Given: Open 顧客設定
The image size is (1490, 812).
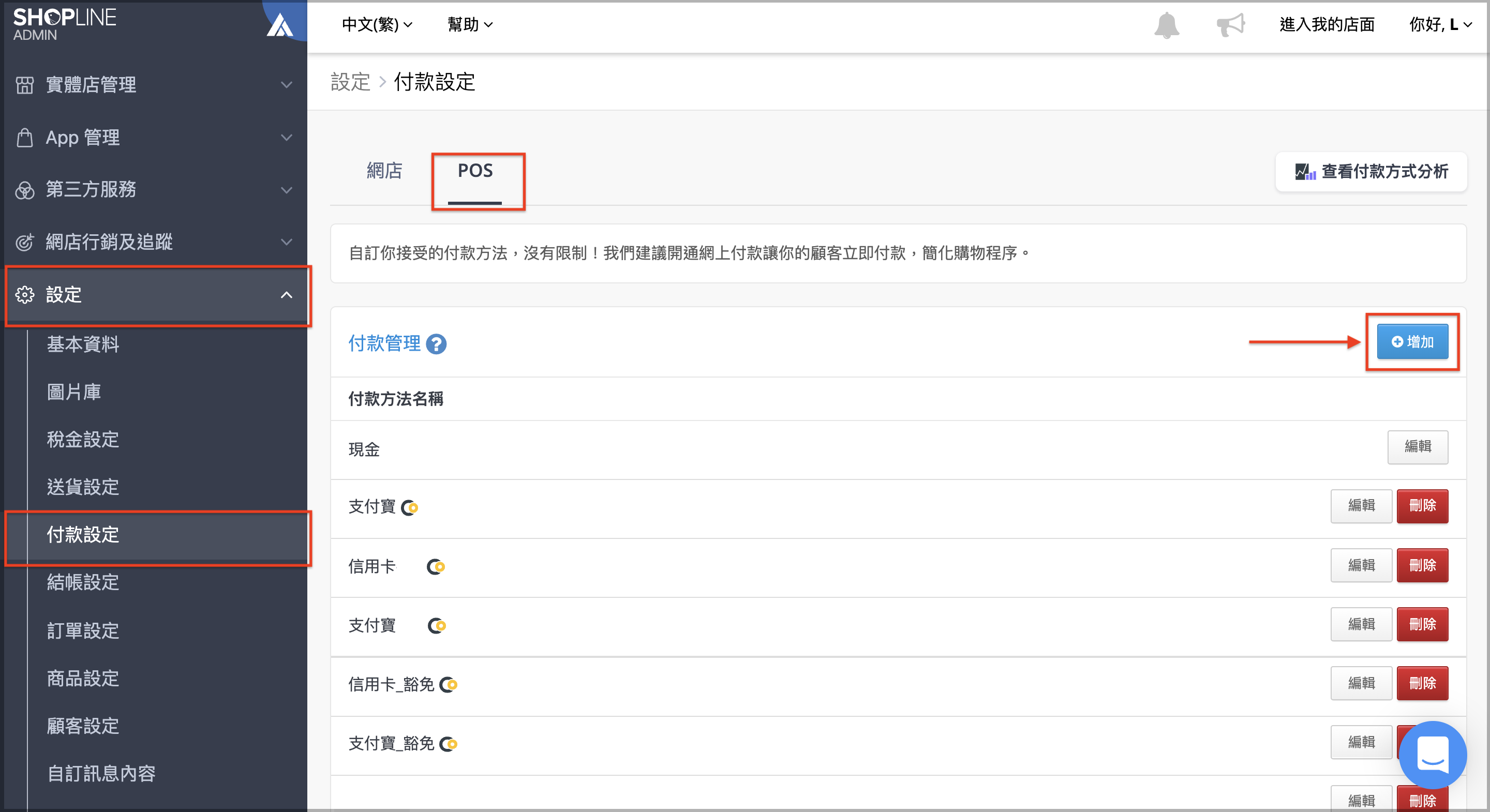Looking at the screenshot, I should point(83,726).
